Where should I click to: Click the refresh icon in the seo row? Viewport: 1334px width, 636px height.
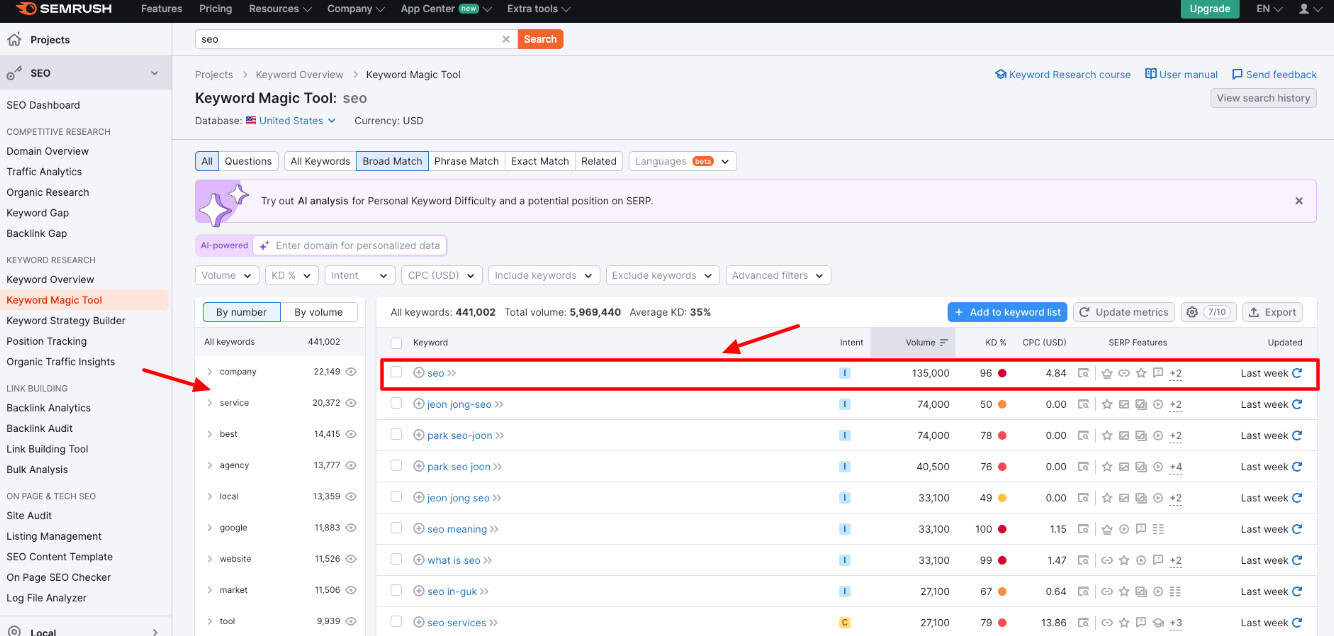point(1297,374)
